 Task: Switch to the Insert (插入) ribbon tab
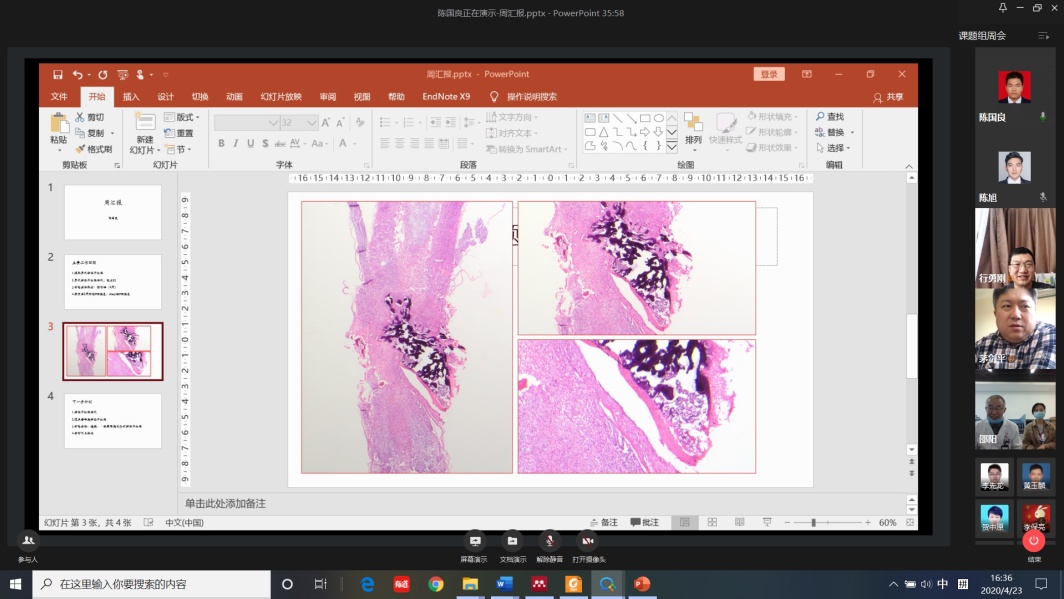coord(131,97)
